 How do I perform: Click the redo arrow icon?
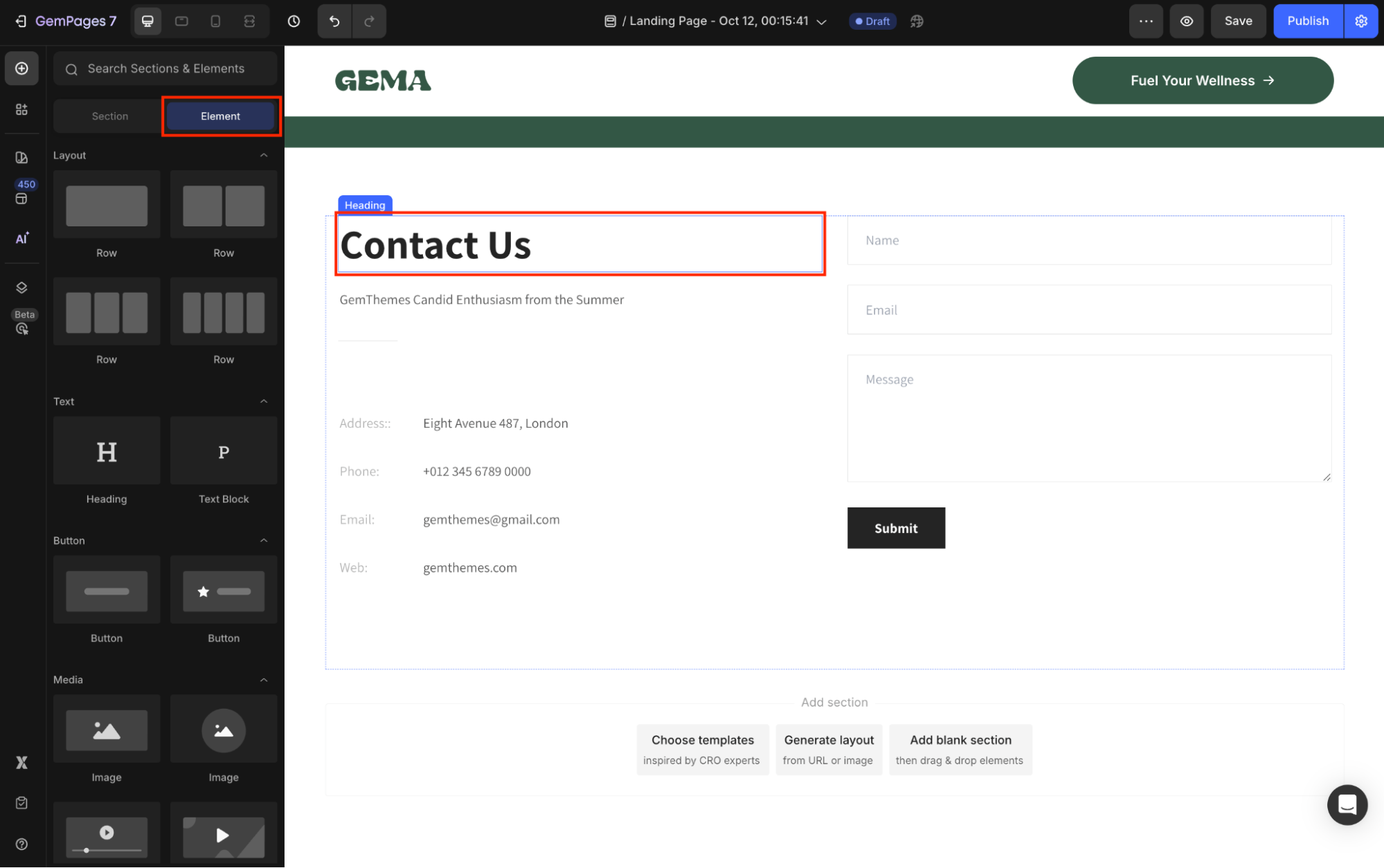[369, 21]
